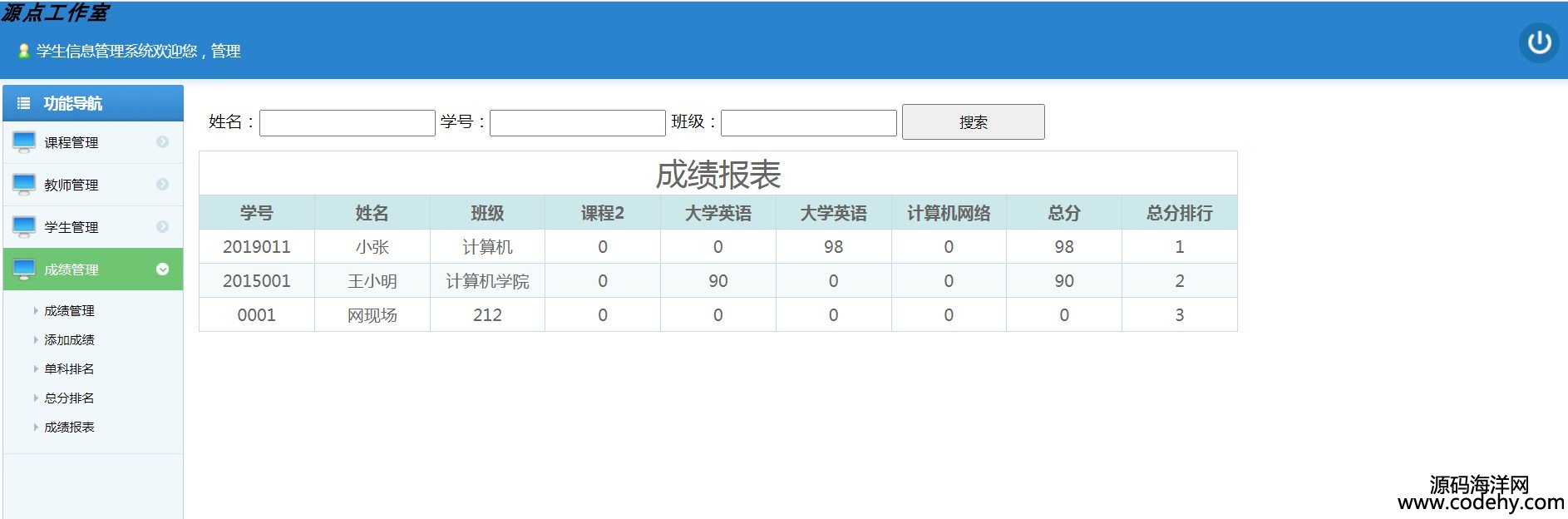Click monitor icon beside 课程管理
This screenshot has width=1568, height=519.
click(x=24, y=142)
